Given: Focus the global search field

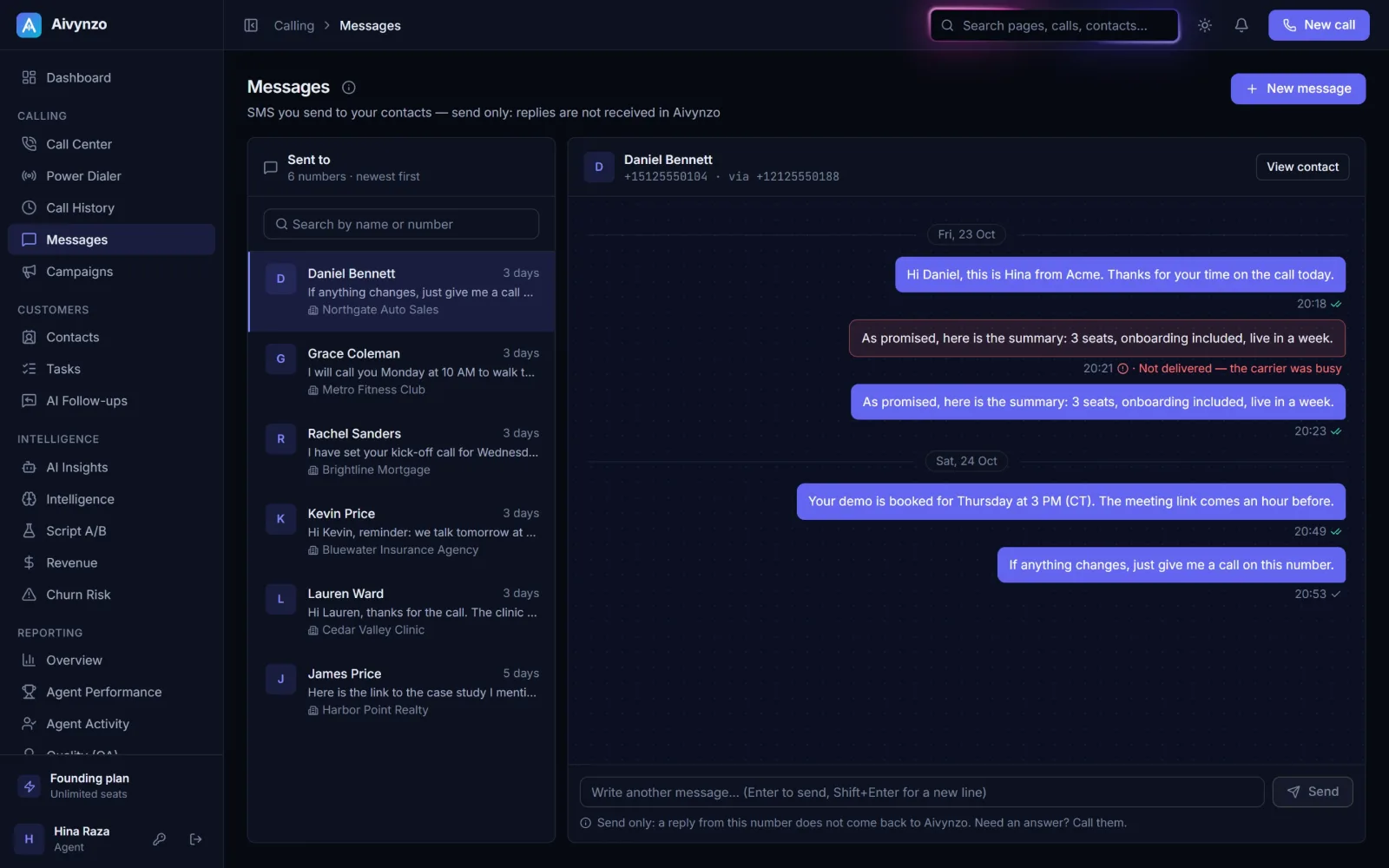Looking at the screenshot, I should point(1054,25).
